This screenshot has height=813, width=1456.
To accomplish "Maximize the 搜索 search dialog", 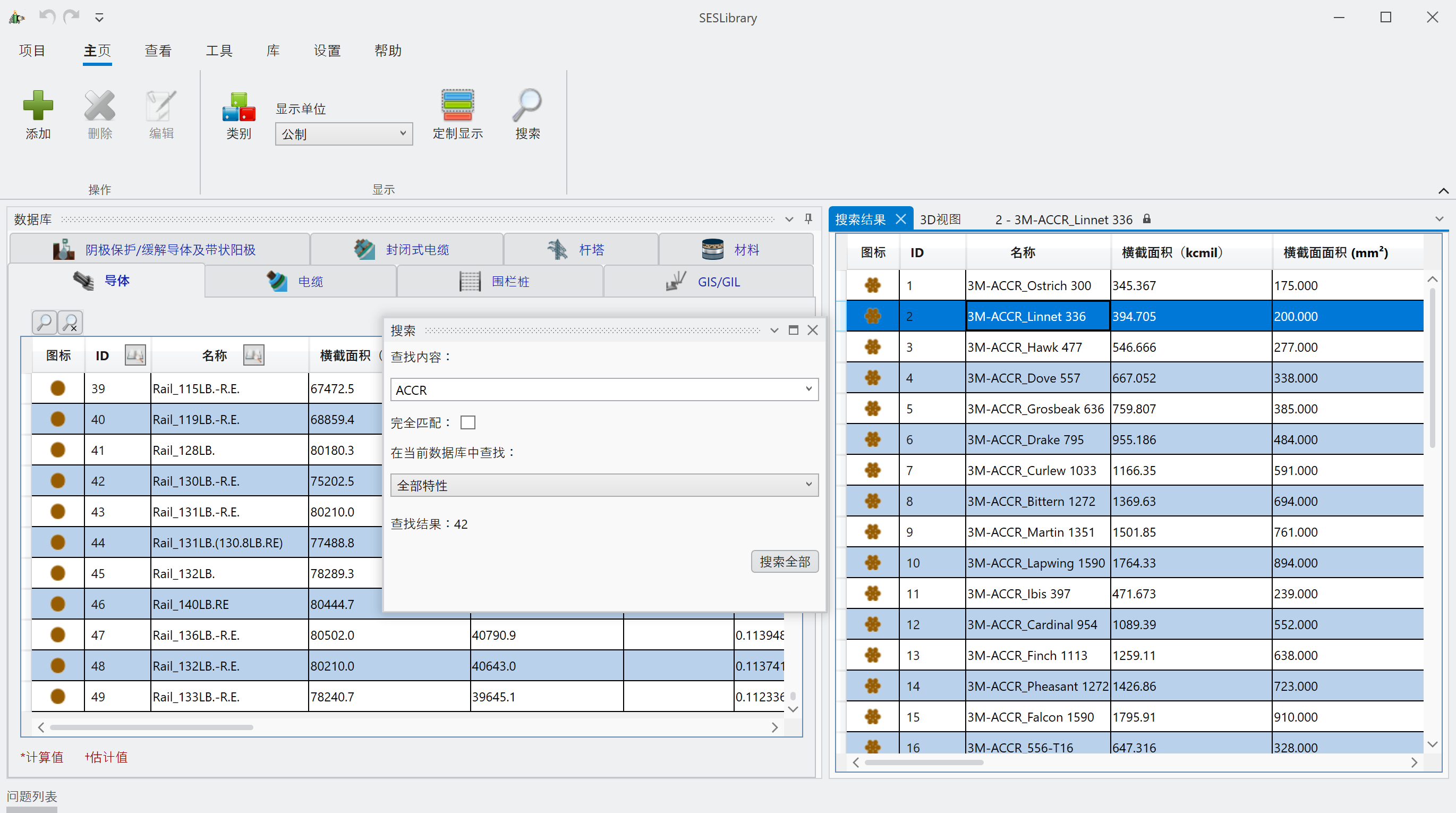I will 794,330.
